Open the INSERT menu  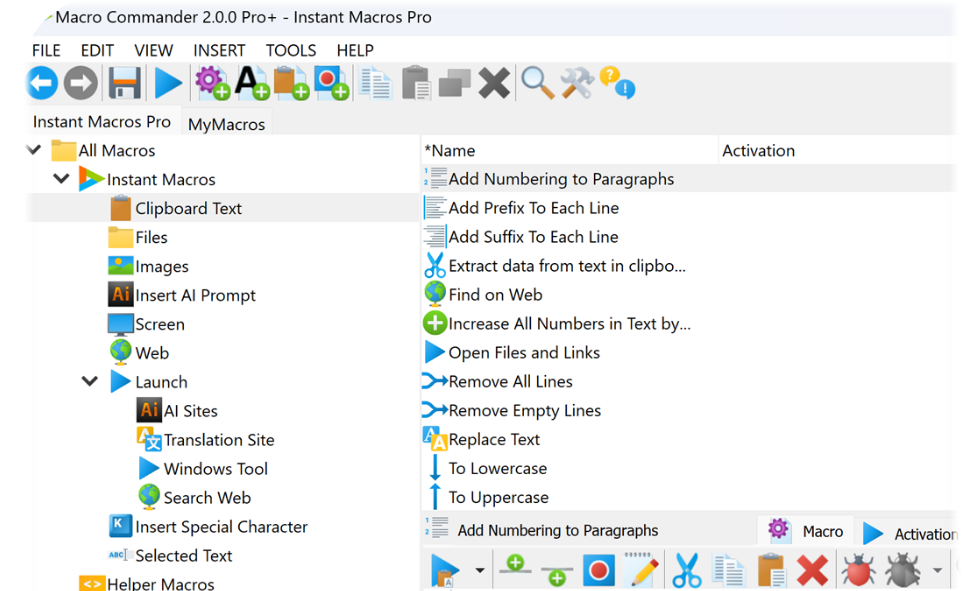219,50
